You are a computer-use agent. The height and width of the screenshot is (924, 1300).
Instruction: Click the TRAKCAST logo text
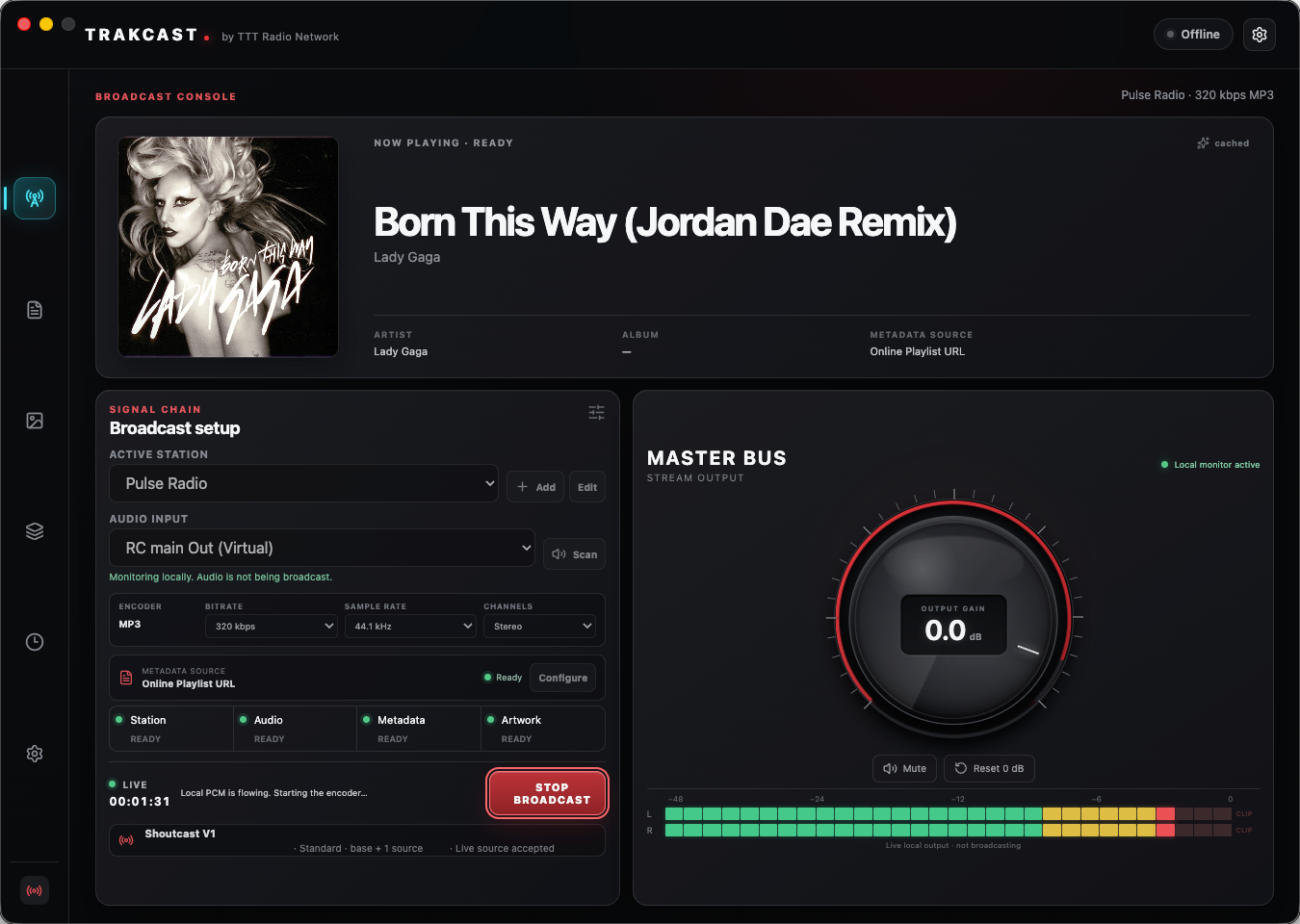(x=142, y=35)
